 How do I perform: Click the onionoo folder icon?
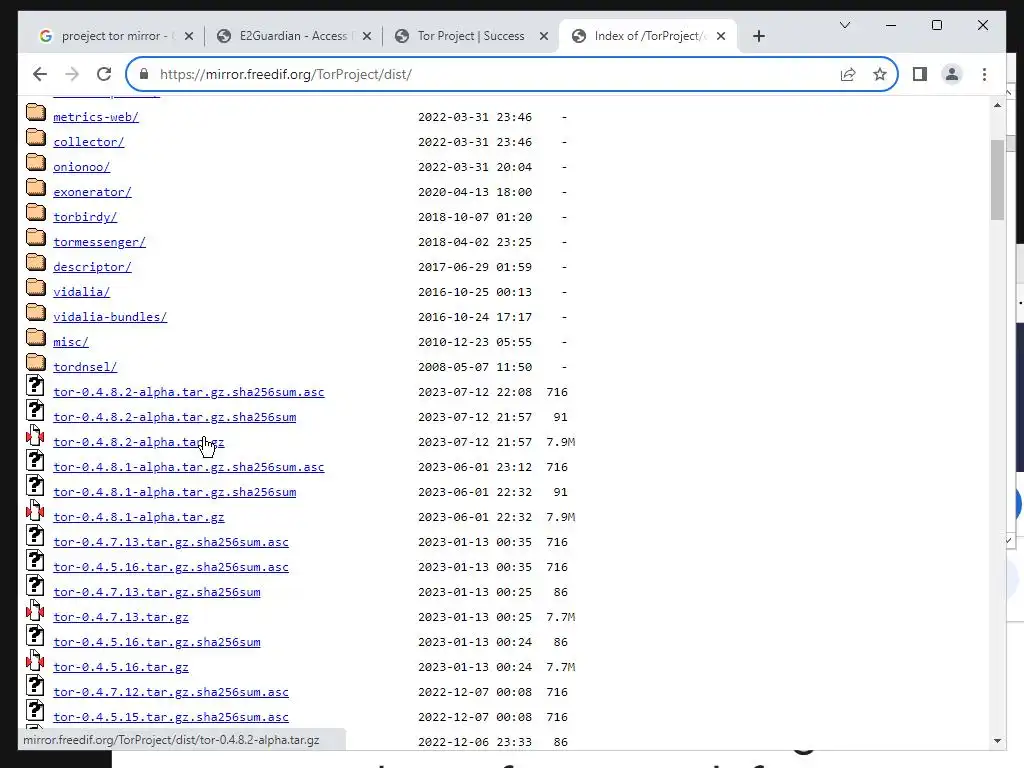tap(36, 163)
